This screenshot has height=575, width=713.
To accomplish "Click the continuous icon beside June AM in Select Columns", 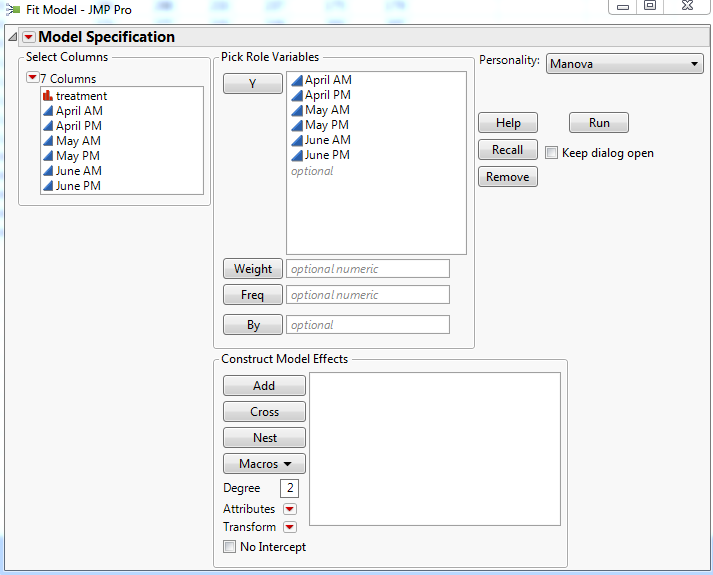I will tap(48, 170).
